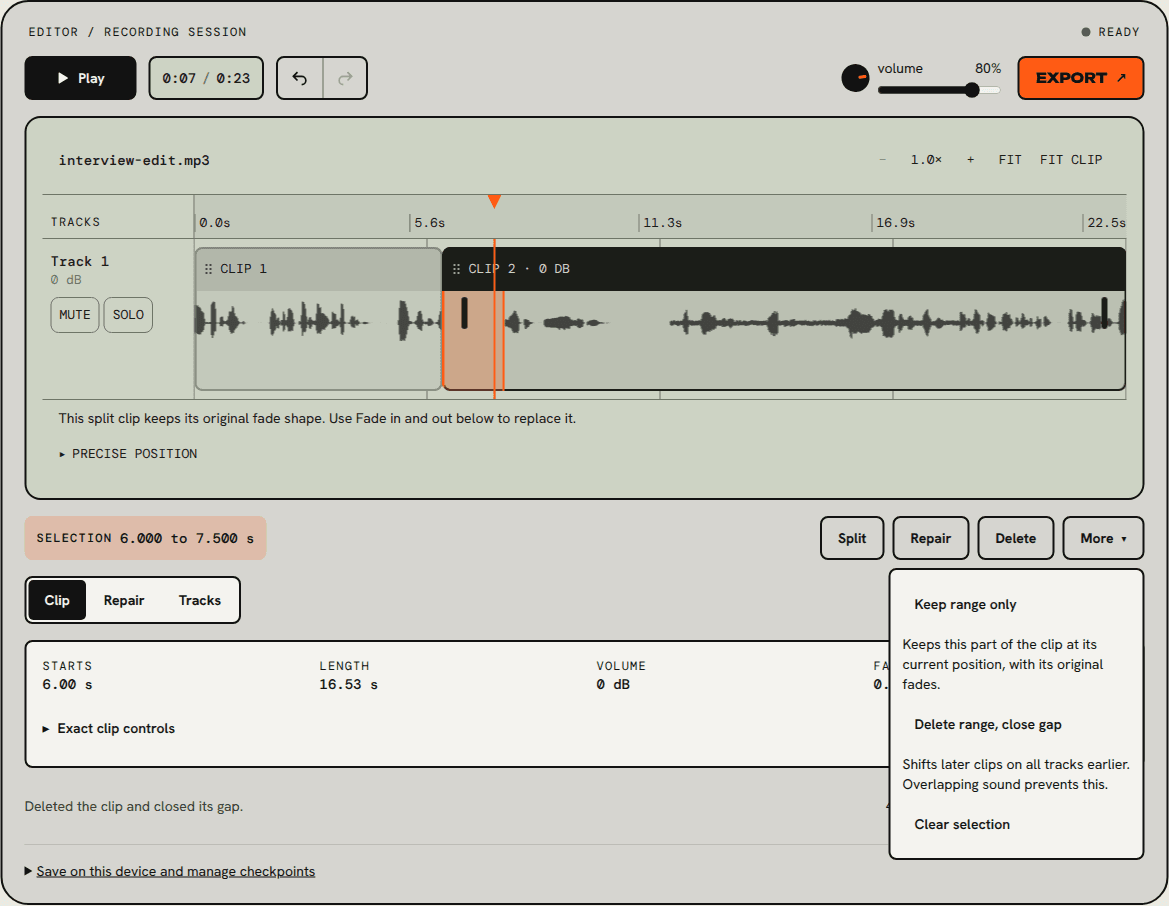1169x906 pixels.
Task: Click the 80% volume value
Action: point(988,69)
